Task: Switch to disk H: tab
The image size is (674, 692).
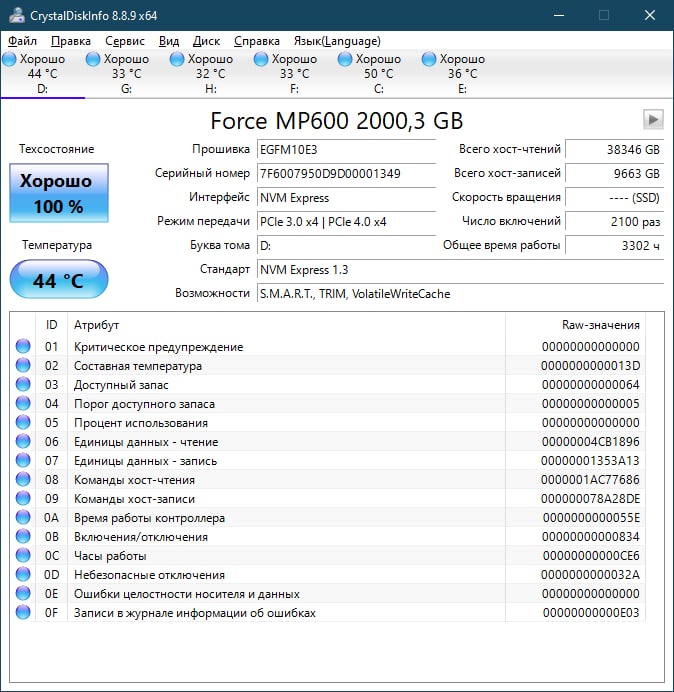Action: pyautogui.click(x=211, y=74)
